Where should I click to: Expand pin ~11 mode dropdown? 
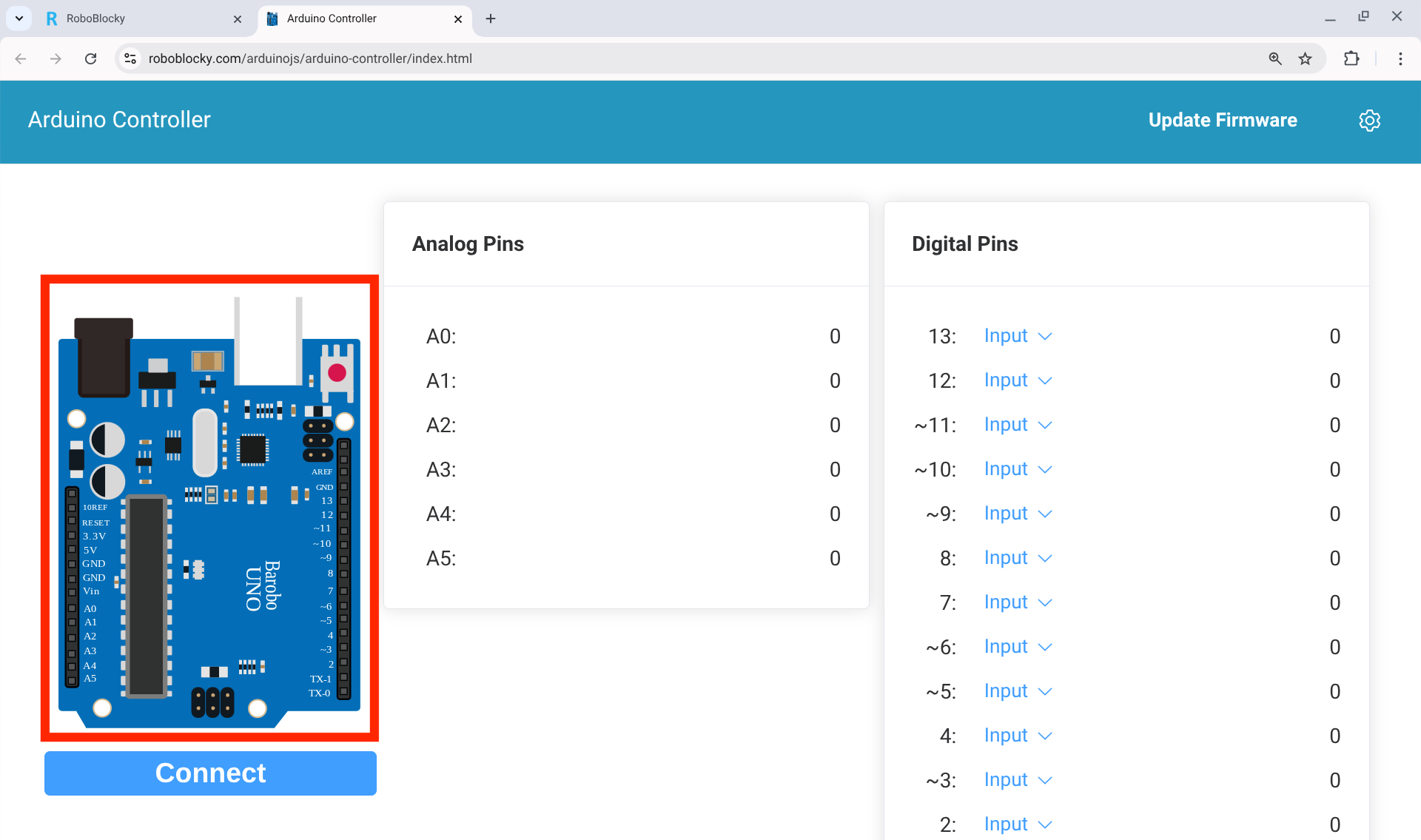[x=1018, y=425]
